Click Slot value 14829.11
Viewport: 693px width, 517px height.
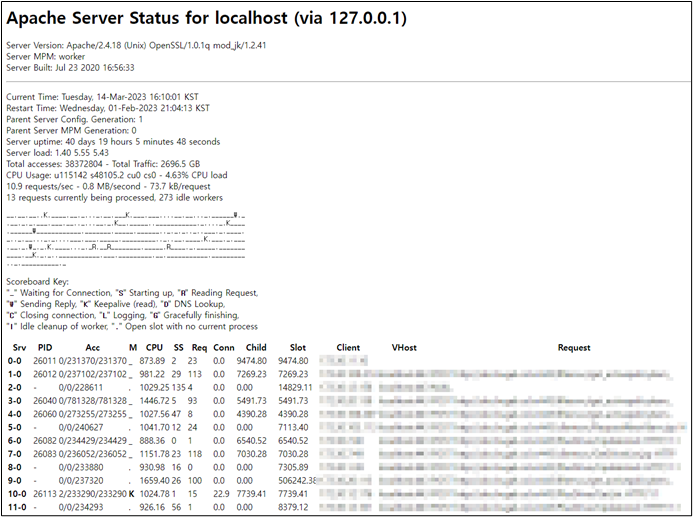coord(295,388)
